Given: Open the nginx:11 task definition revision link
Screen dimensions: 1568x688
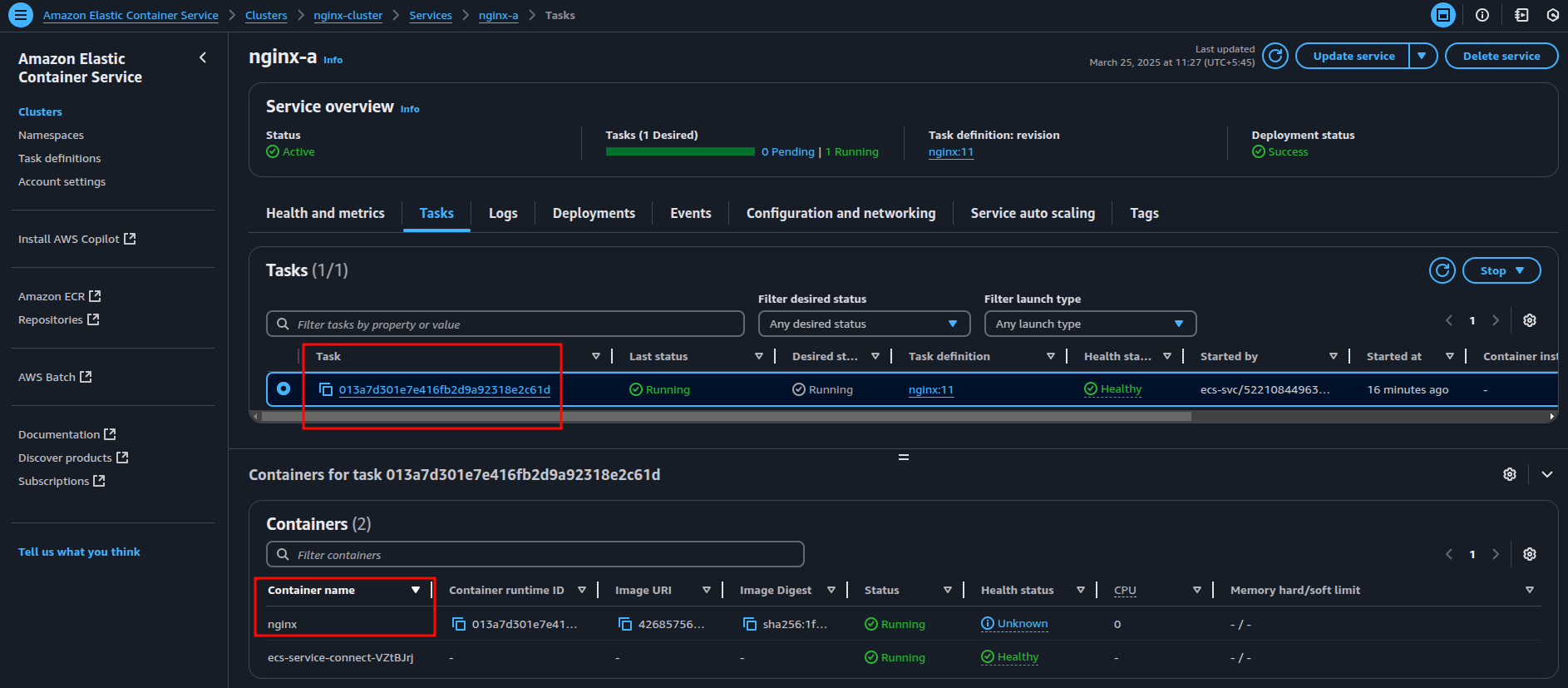Looking at the screenshot, I should [950, 152].
